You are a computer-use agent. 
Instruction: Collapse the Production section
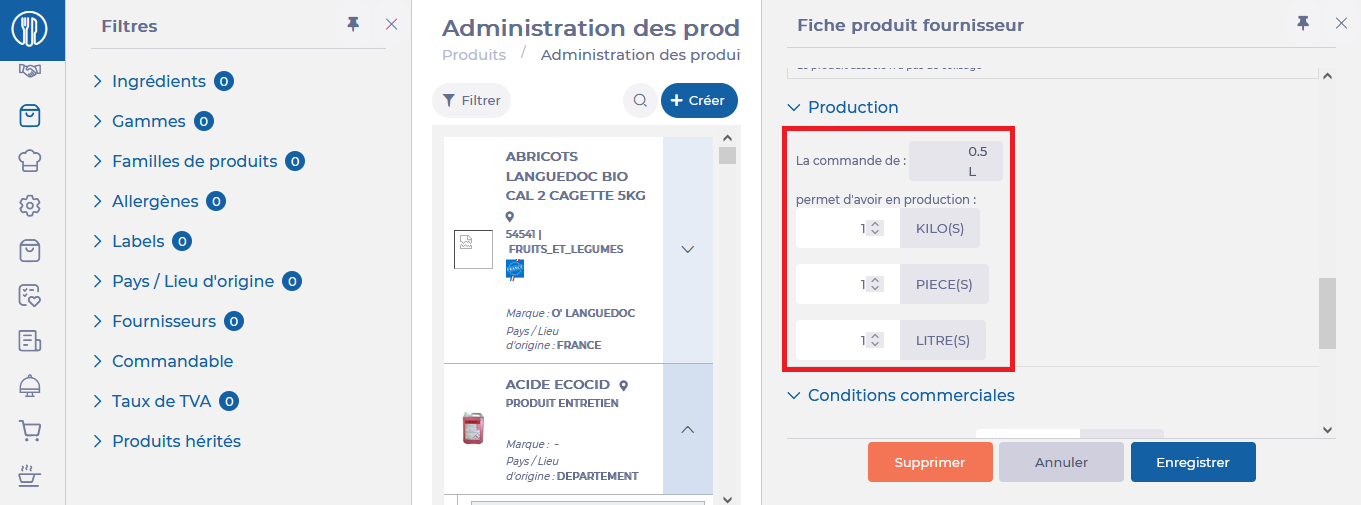[x=794, y=107]
